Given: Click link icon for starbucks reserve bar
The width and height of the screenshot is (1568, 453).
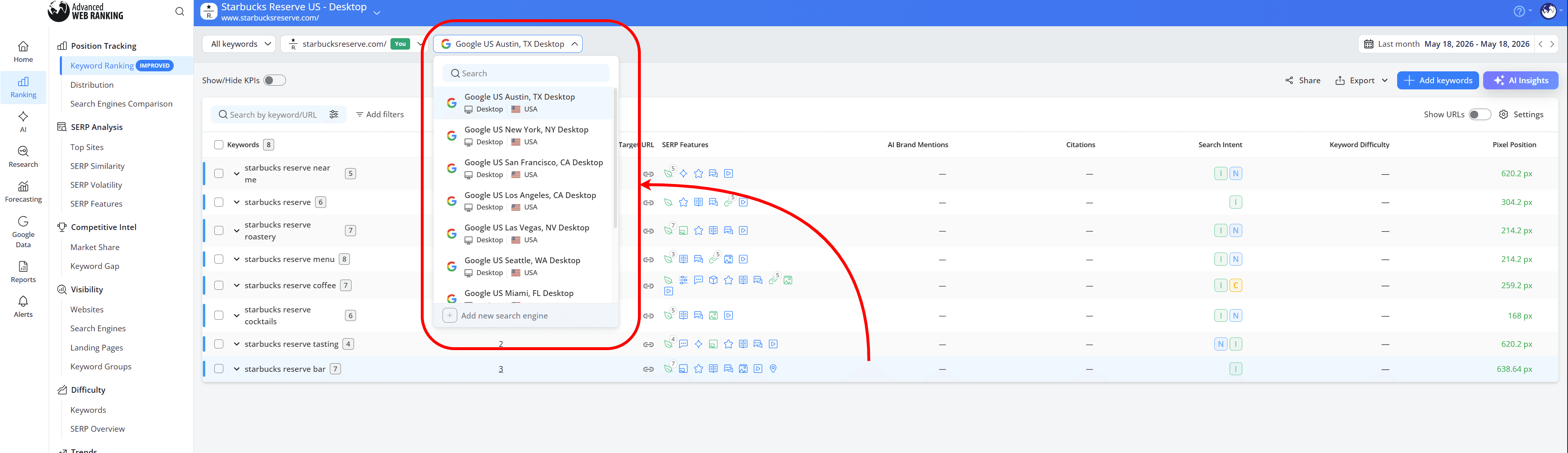Looking at the screenshot, I should click(648, 369).
